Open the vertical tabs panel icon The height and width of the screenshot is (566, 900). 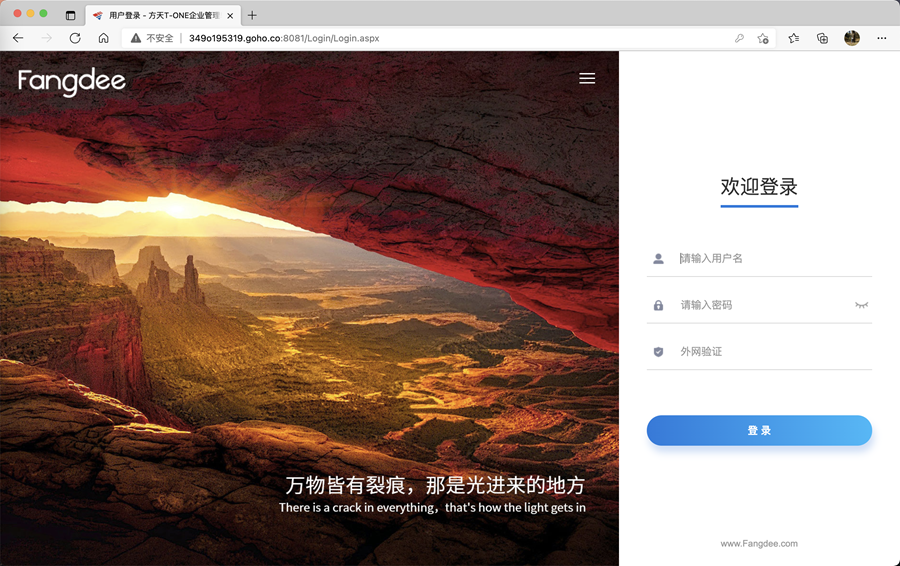click(x=71, y=15)
